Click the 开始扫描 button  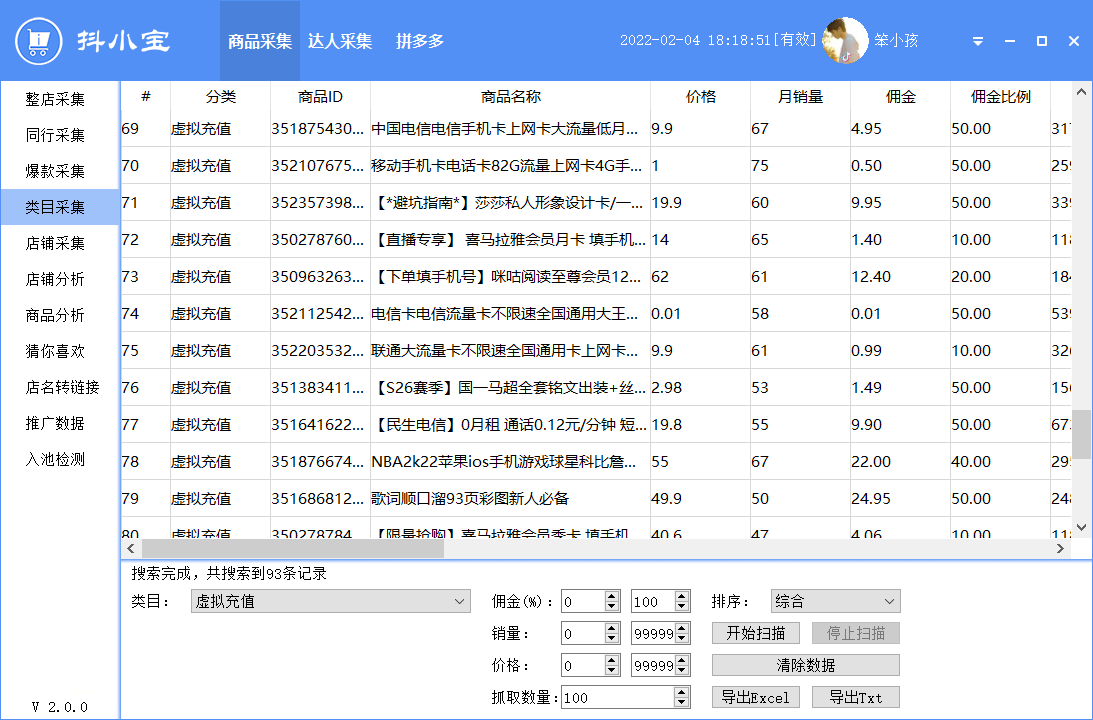click(x=755, y=633)
